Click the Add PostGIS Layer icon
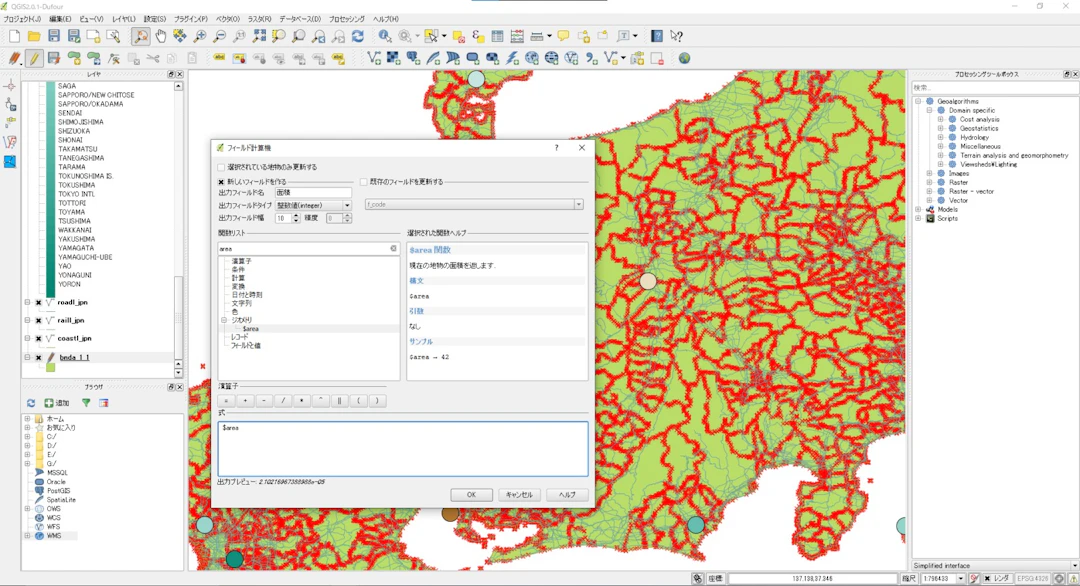The width and height of the screenshot is (1080, 586). tap(413, 59)
